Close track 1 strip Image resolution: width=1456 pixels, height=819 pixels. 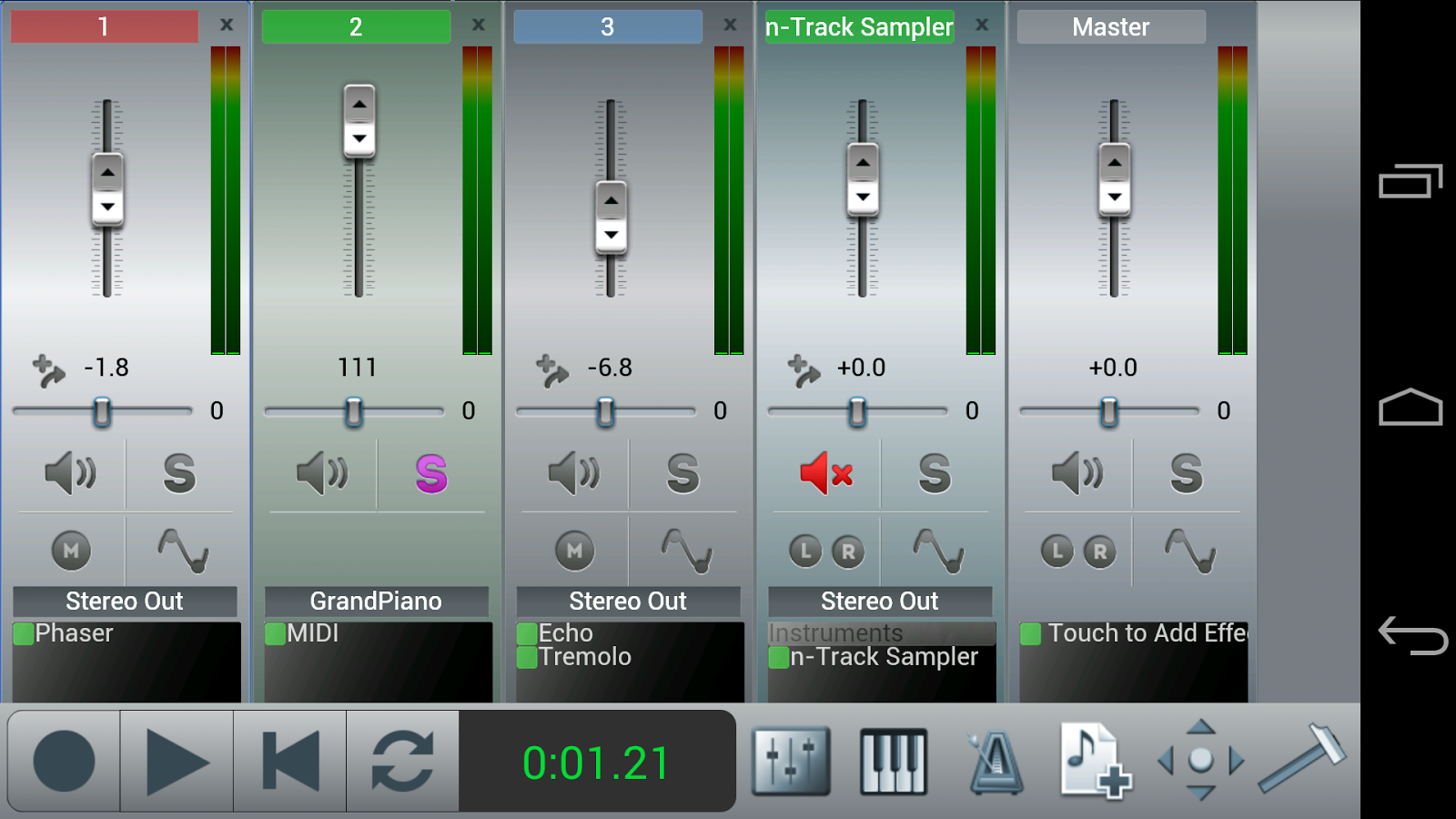227,25
